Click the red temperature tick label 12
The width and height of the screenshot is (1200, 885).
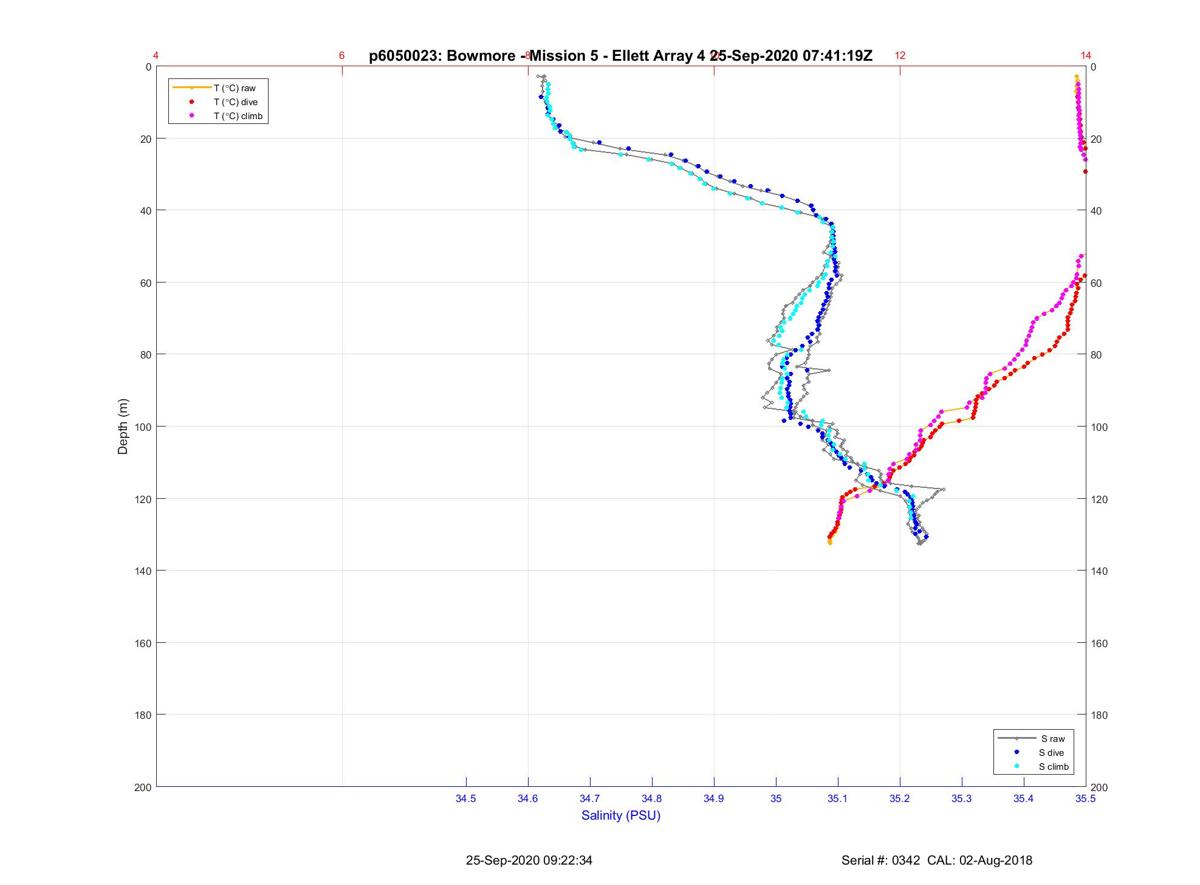coord(900,56)
